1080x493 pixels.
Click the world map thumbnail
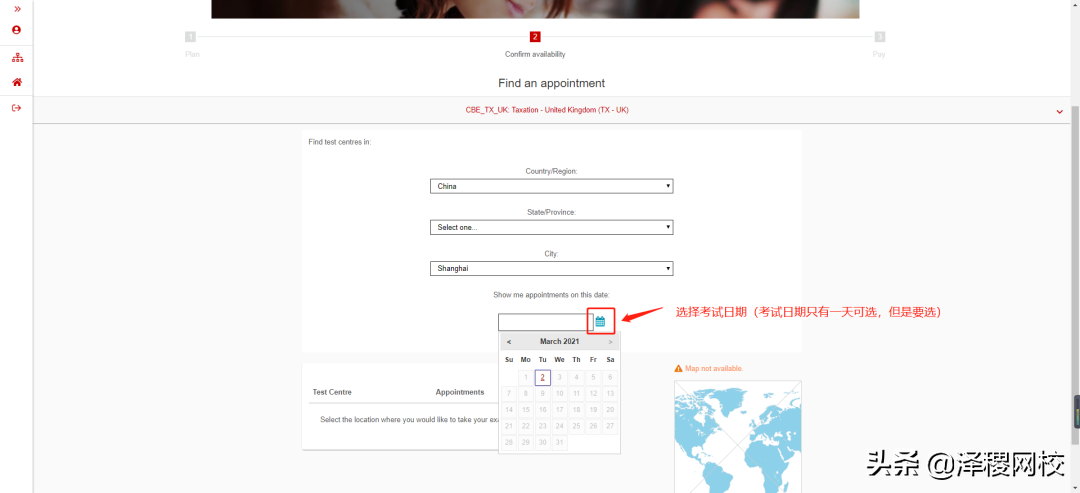738,437
